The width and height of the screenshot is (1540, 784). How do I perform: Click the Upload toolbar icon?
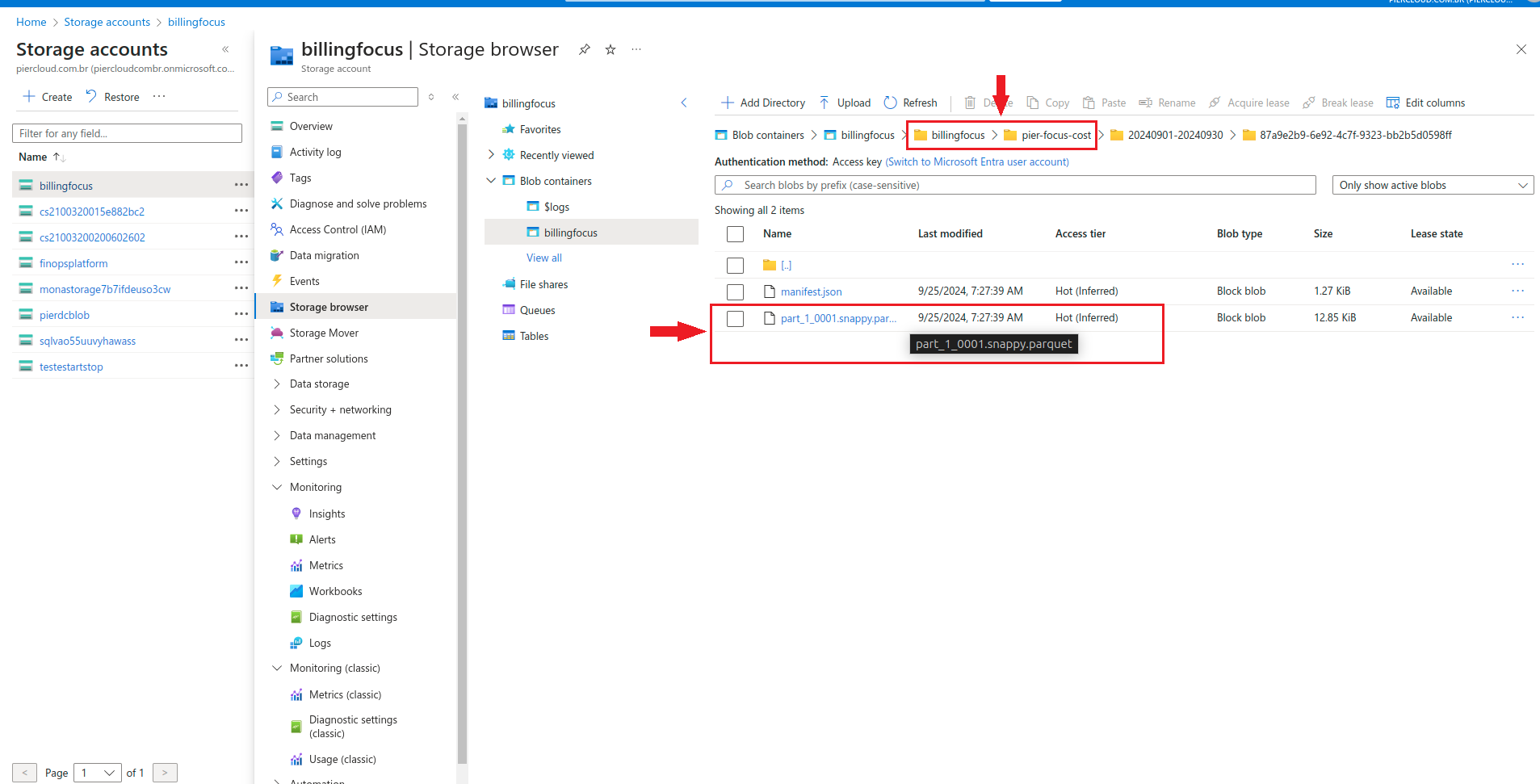[x=825, y=103]
